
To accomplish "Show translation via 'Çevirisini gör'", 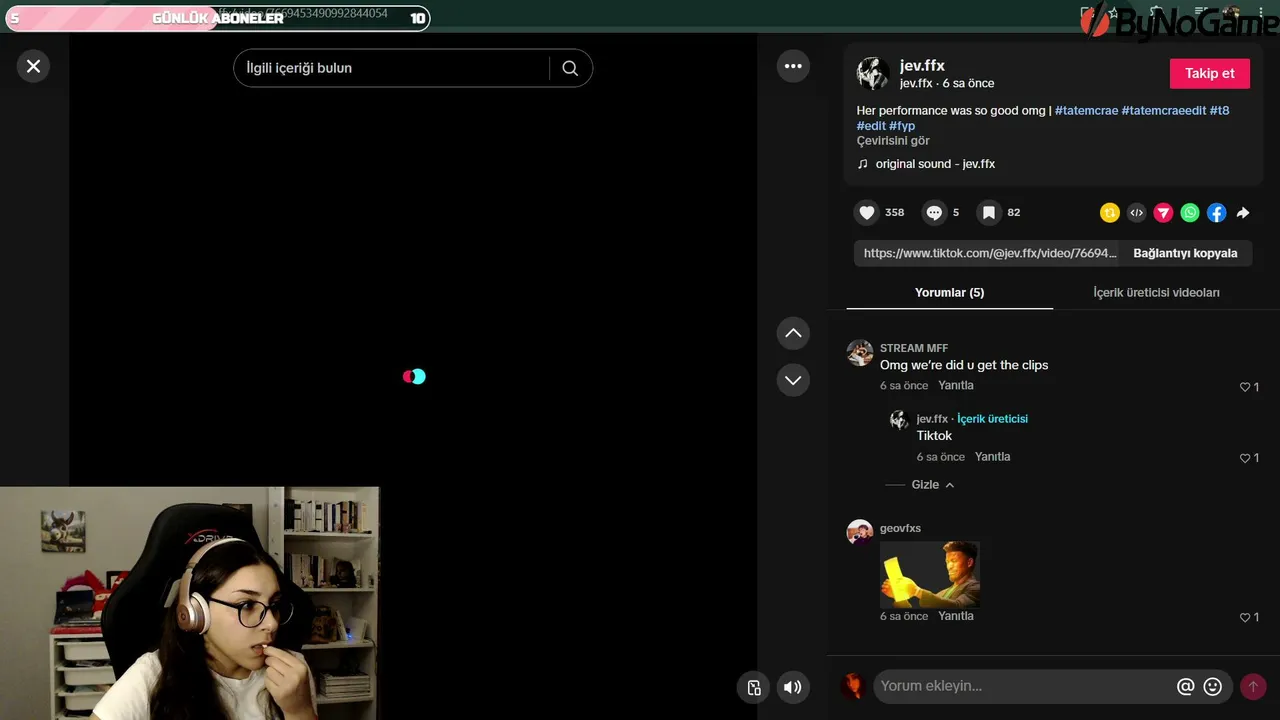I will pos(893,141).
